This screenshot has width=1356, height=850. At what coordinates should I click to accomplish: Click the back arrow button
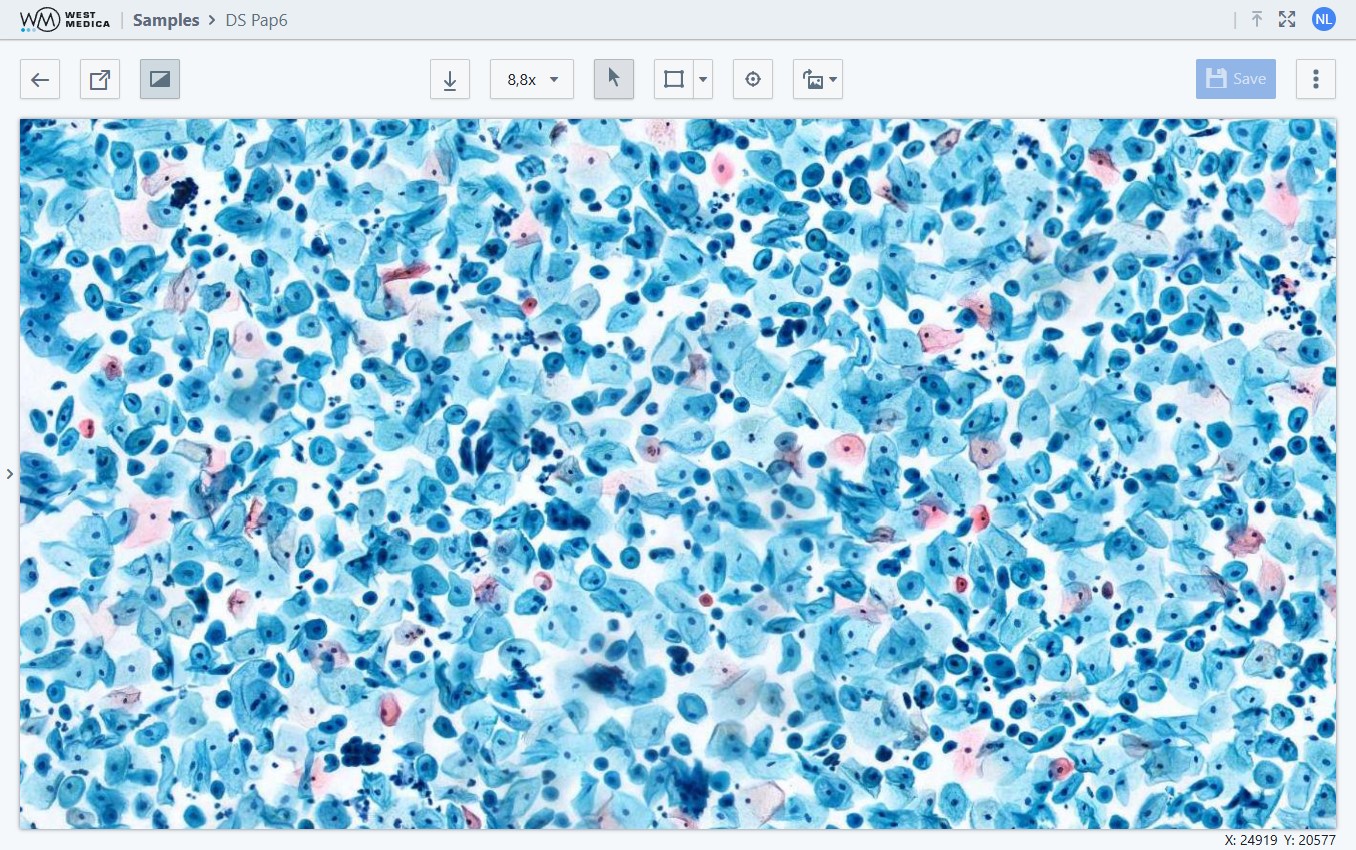coord(40,80)
